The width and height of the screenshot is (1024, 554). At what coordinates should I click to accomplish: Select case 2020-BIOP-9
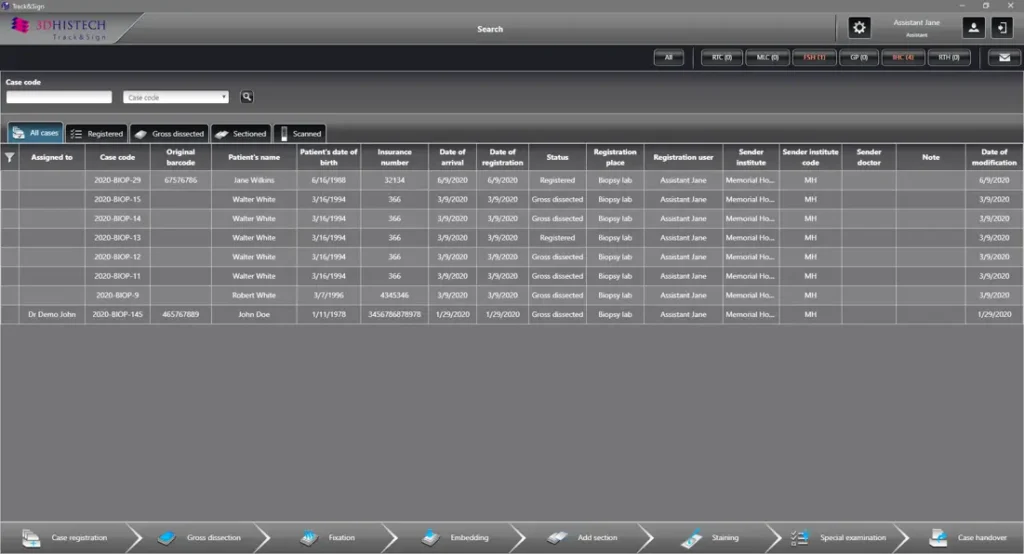coord(118,295)
